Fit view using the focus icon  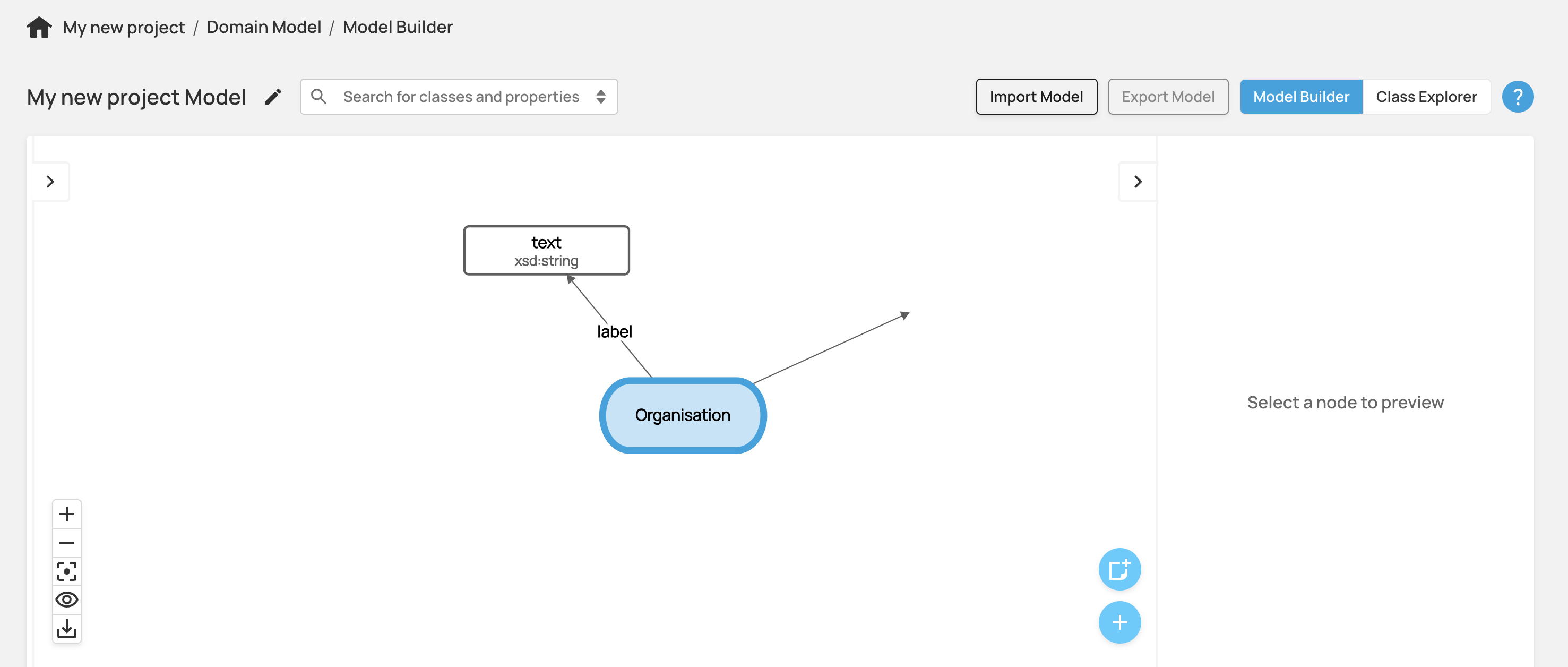click(67, 571)
